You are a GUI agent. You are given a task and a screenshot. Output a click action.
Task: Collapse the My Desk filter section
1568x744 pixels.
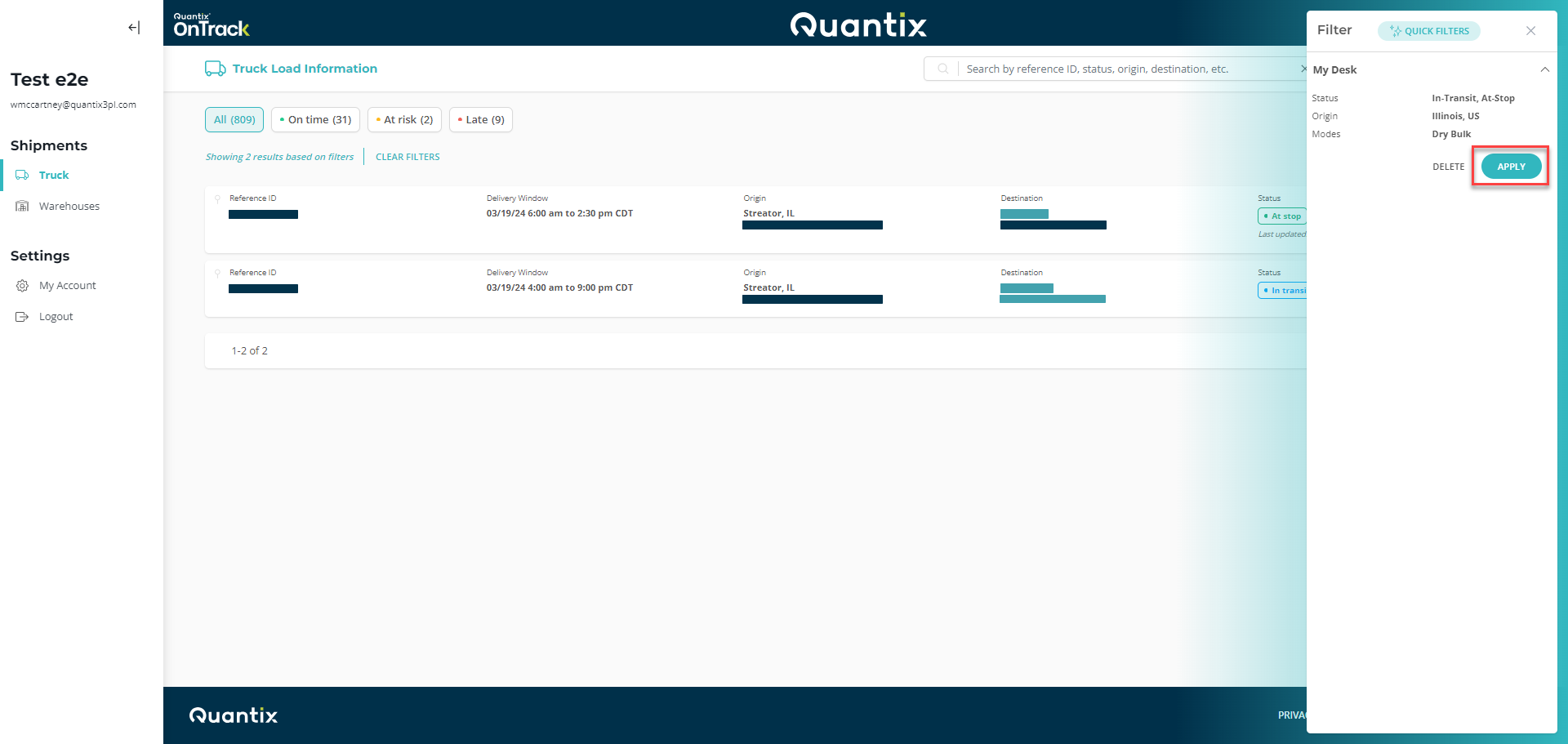click(x=1544, y=70)
